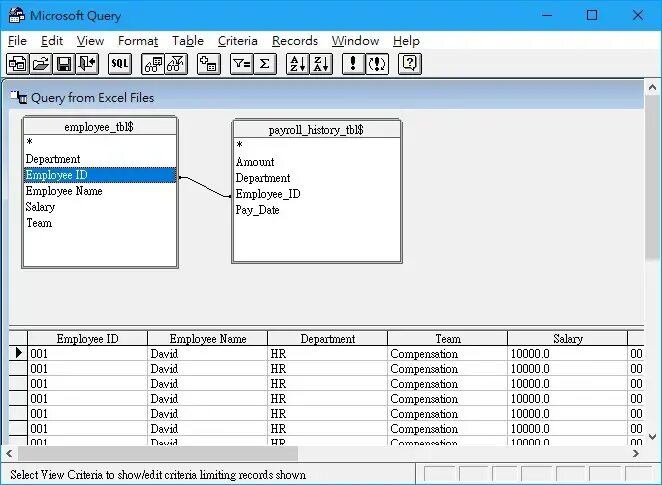Image resolution: width=662 pixels, height=485 pixels.
Task: Select Department field in payroll_history_tbl$
Action: [317, 178]
